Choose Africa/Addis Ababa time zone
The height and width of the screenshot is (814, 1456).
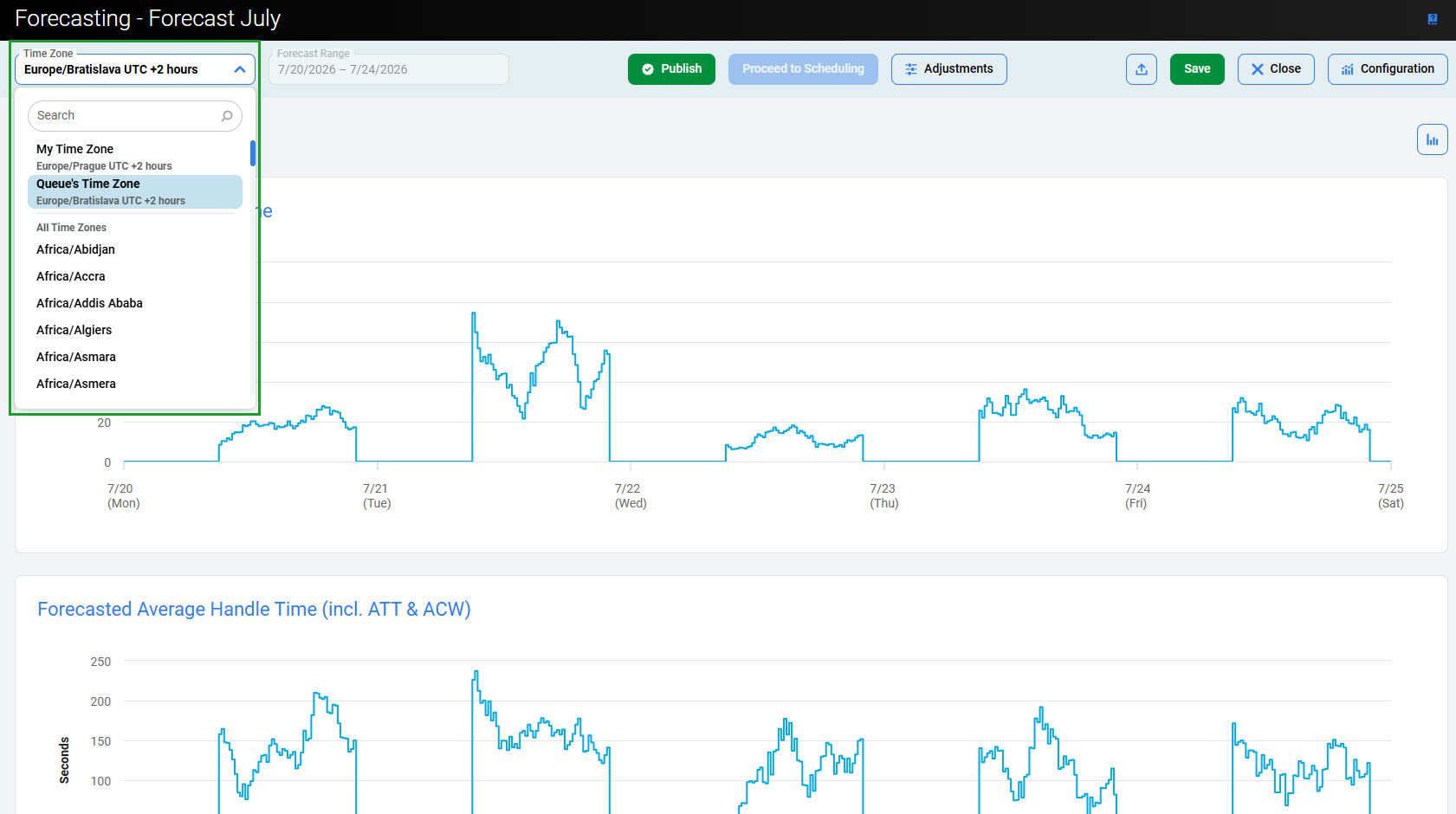(135, 303)
